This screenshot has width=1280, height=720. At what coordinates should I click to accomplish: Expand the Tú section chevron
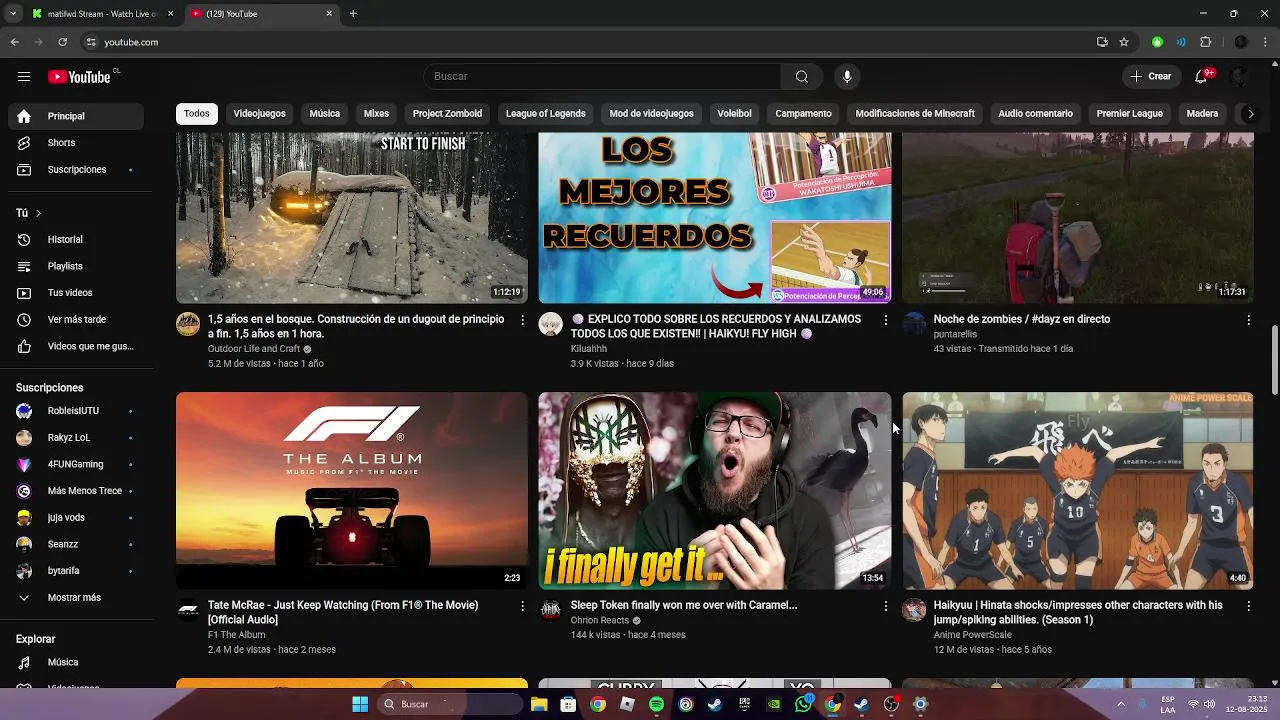38,213
